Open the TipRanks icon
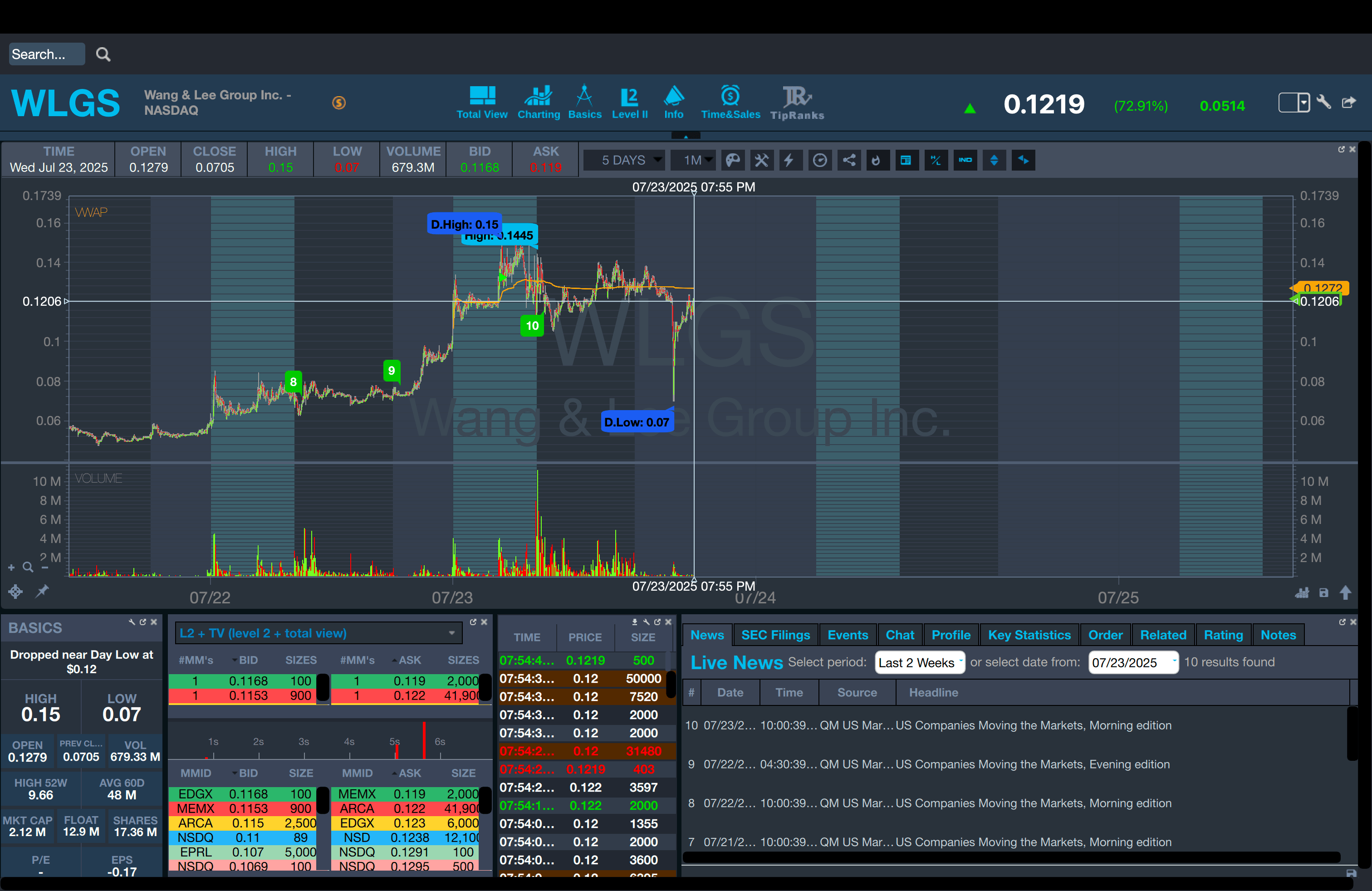 (x=797, y=103)
